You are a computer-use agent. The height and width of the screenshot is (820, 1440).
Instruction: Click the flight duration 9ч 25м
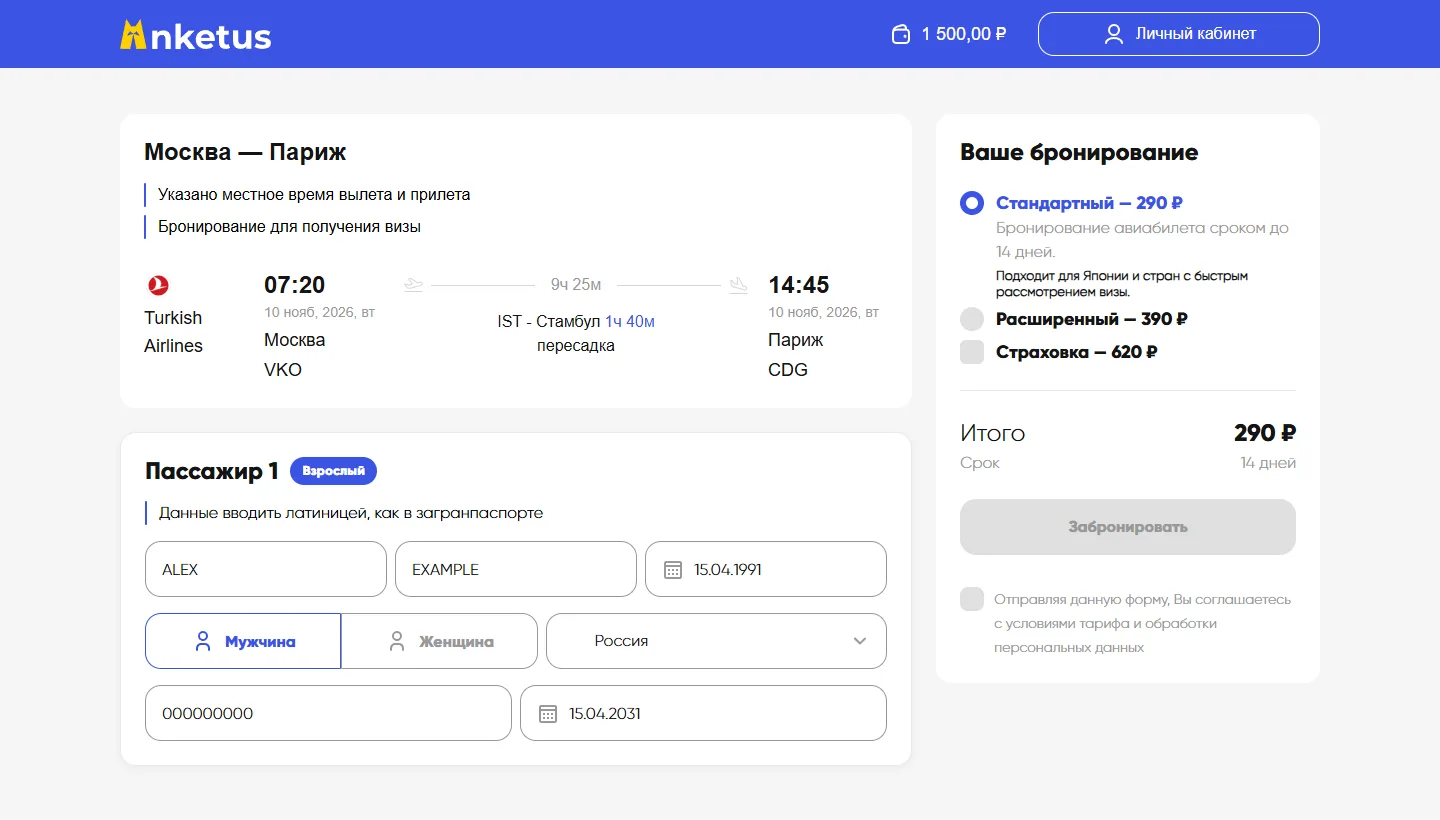click(576, 285)
